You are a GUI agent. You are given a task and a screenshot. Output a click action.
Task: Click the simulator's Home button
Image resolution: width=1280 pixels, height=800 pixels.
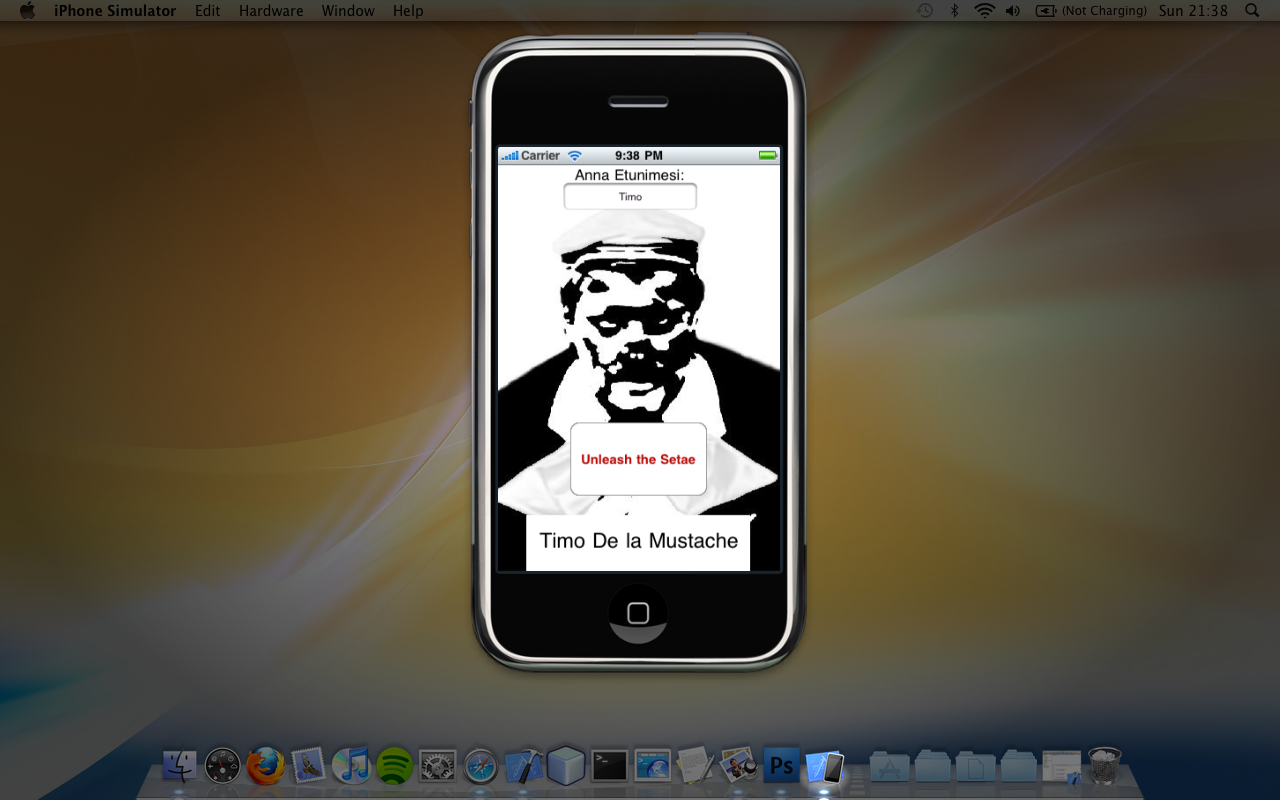click(638, 613)
